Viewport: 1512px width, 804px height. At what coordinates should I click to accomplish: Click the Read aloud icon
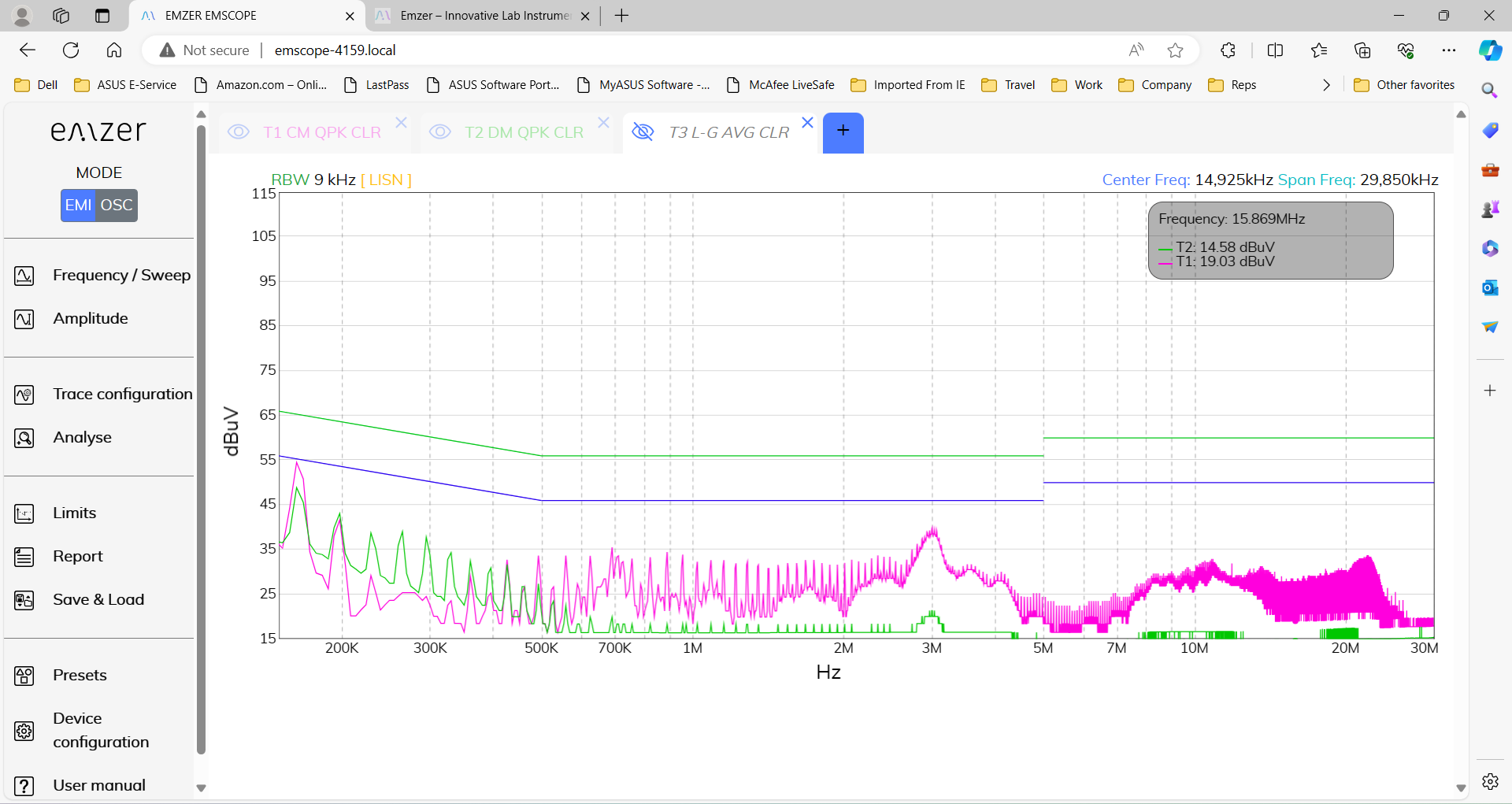(x=1136, y=50)
